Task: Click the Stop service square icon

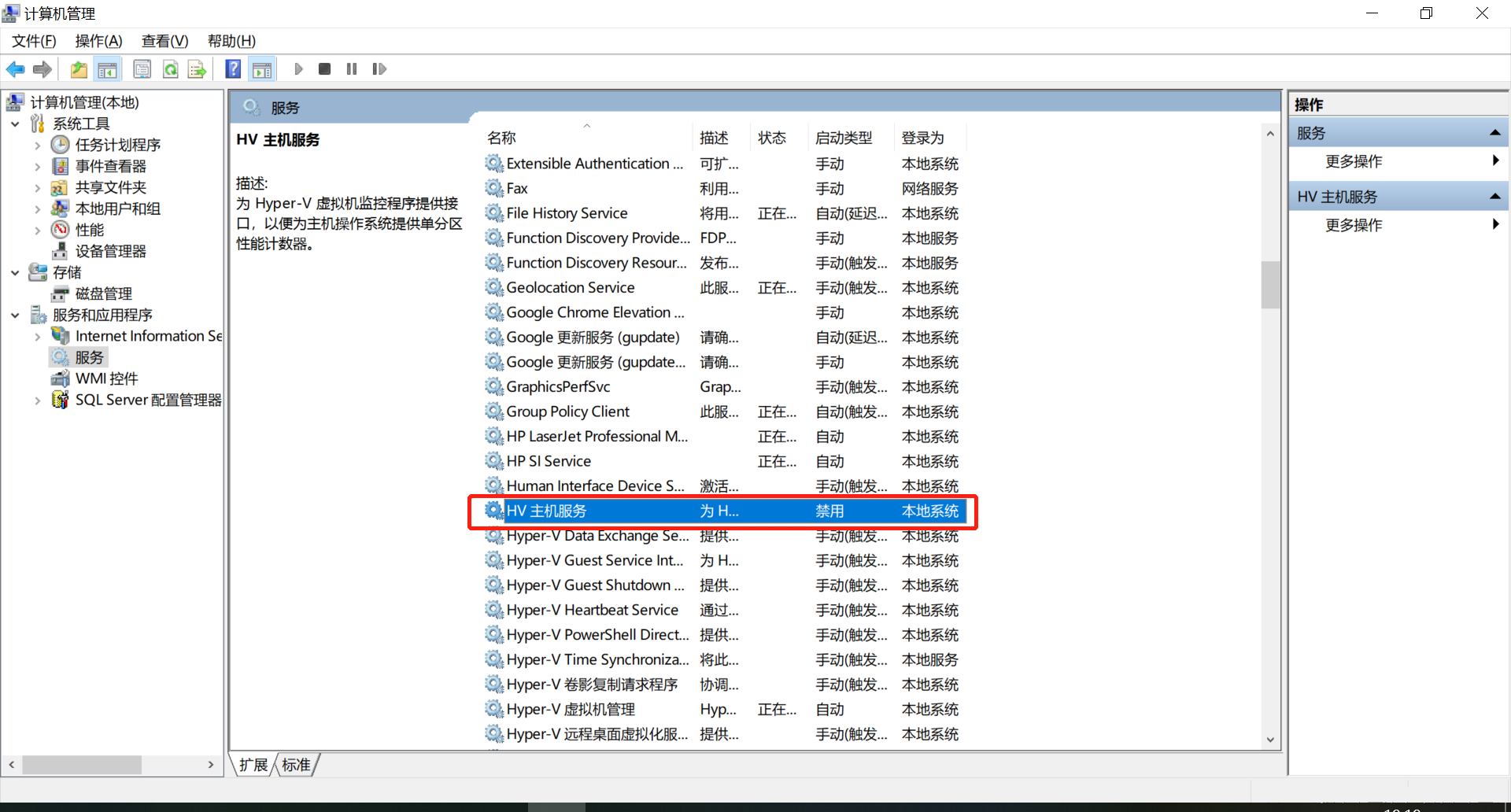Action: (324, 69)
